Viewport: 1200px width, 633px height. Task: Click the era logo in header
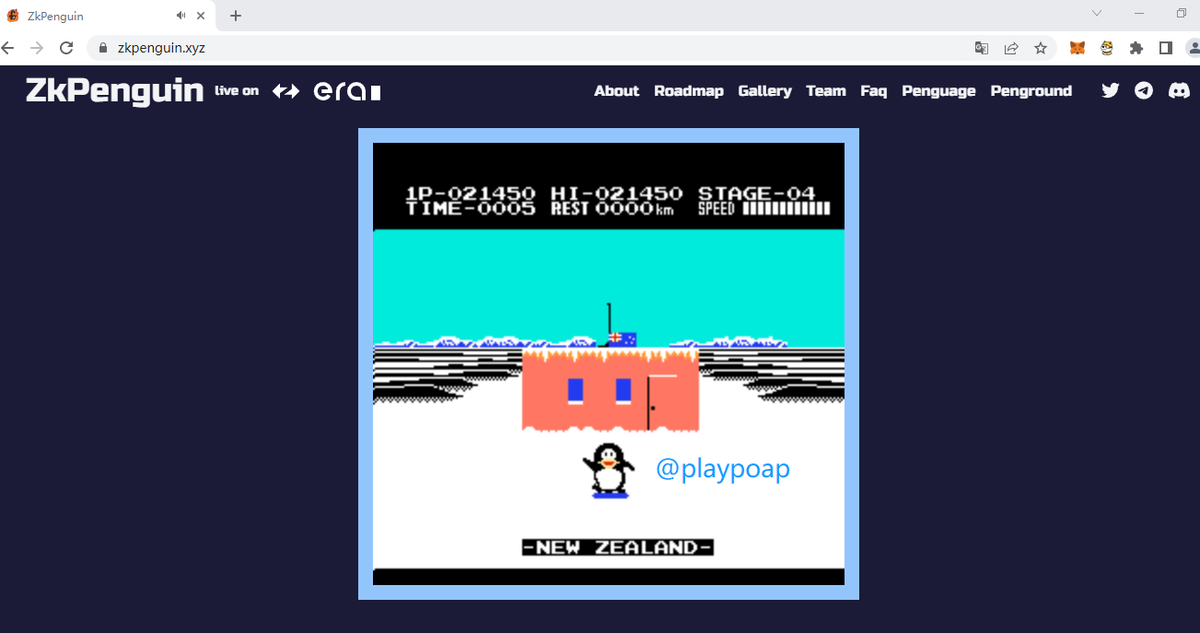[347, 91]
